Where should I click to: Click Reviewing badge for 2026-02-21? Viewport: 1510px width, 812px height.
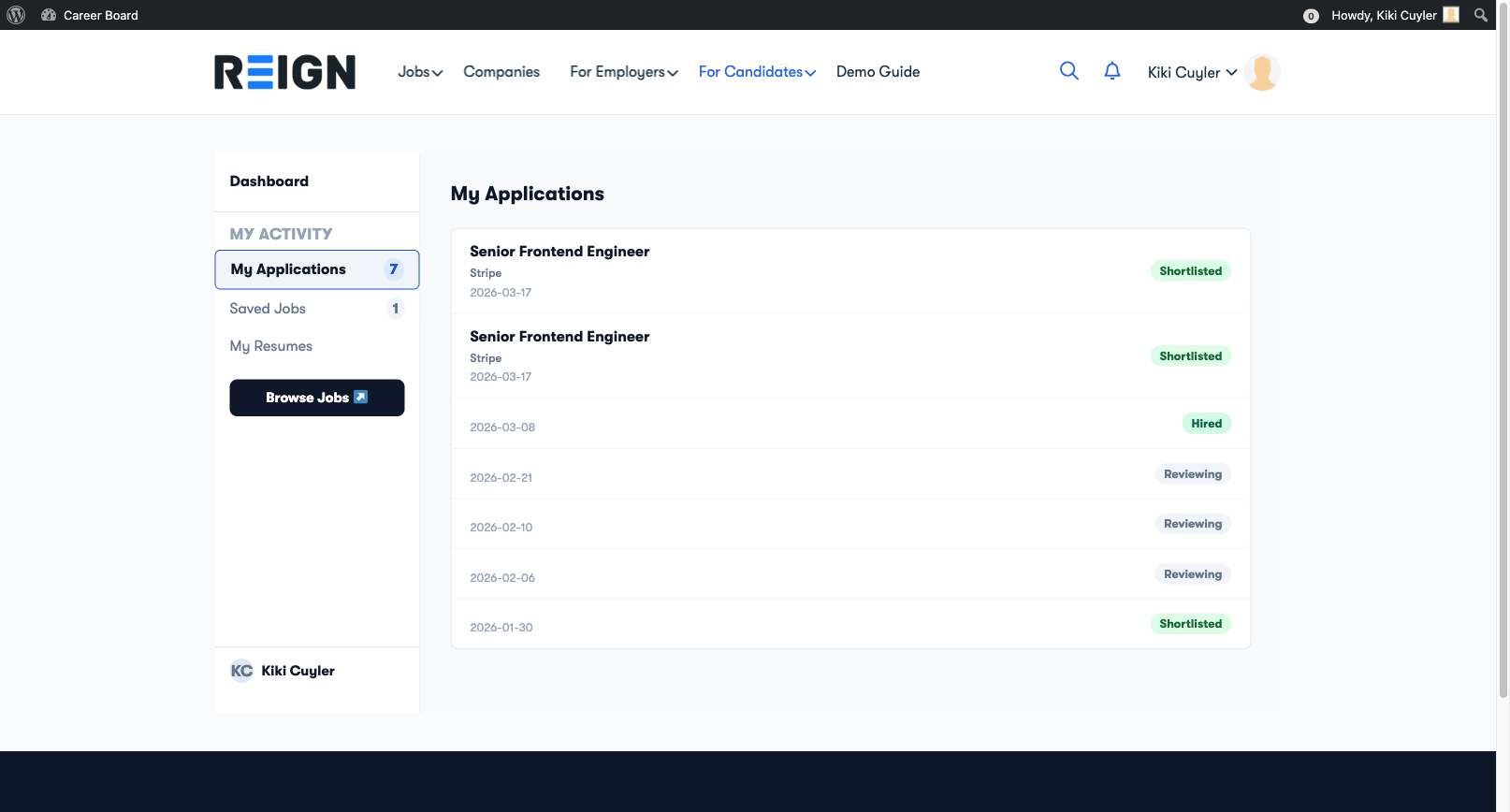pyautogui.click(x=1193, y=474)
